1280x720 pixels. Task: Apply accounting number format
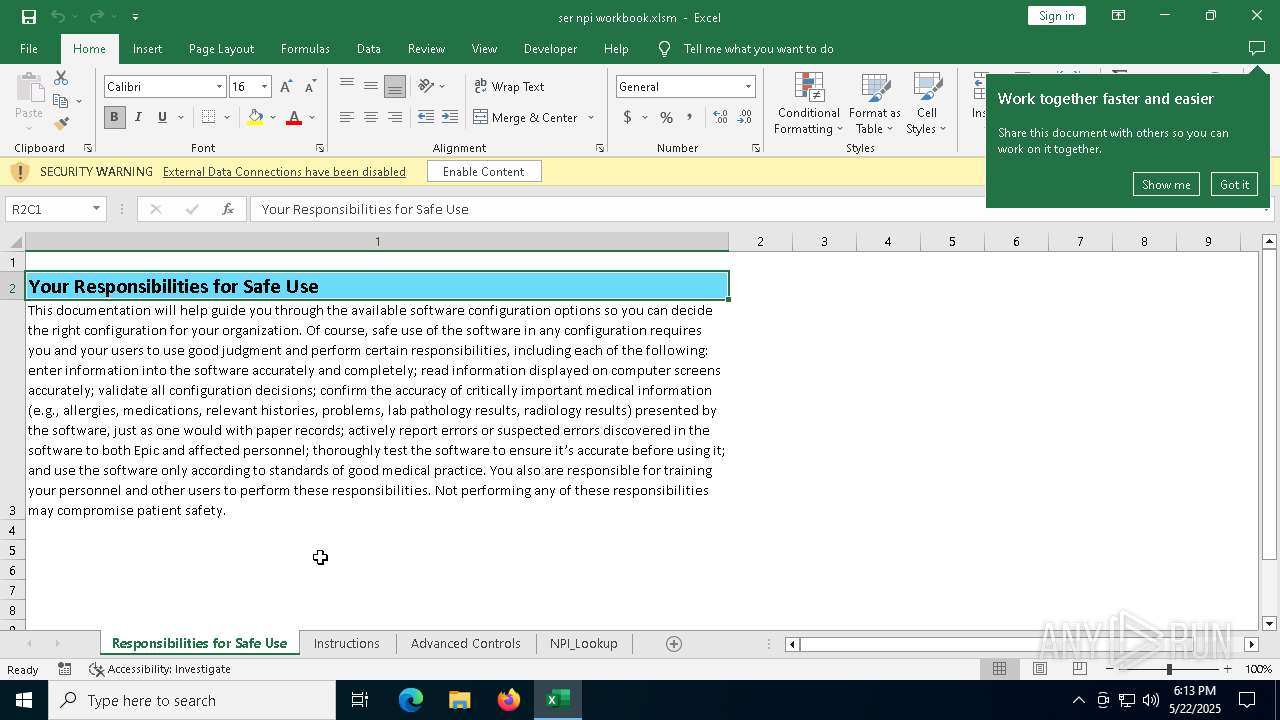coord(627,117)
